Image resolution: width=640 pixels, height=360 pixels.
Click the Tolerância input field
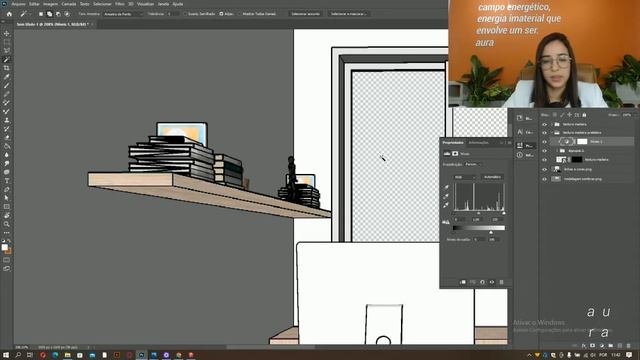point(173,14)
